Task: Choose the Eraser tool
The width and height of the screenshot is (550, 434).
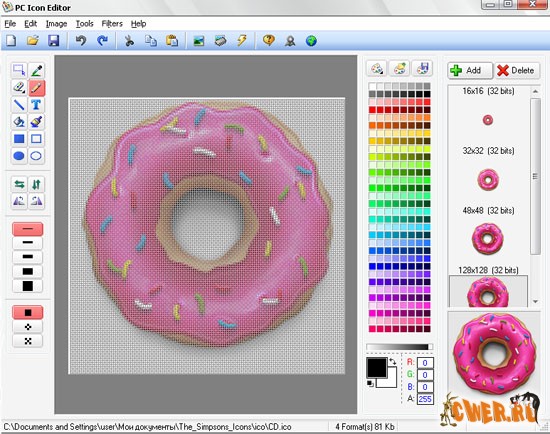Action: pyautogui.click(x=19, y=88)
